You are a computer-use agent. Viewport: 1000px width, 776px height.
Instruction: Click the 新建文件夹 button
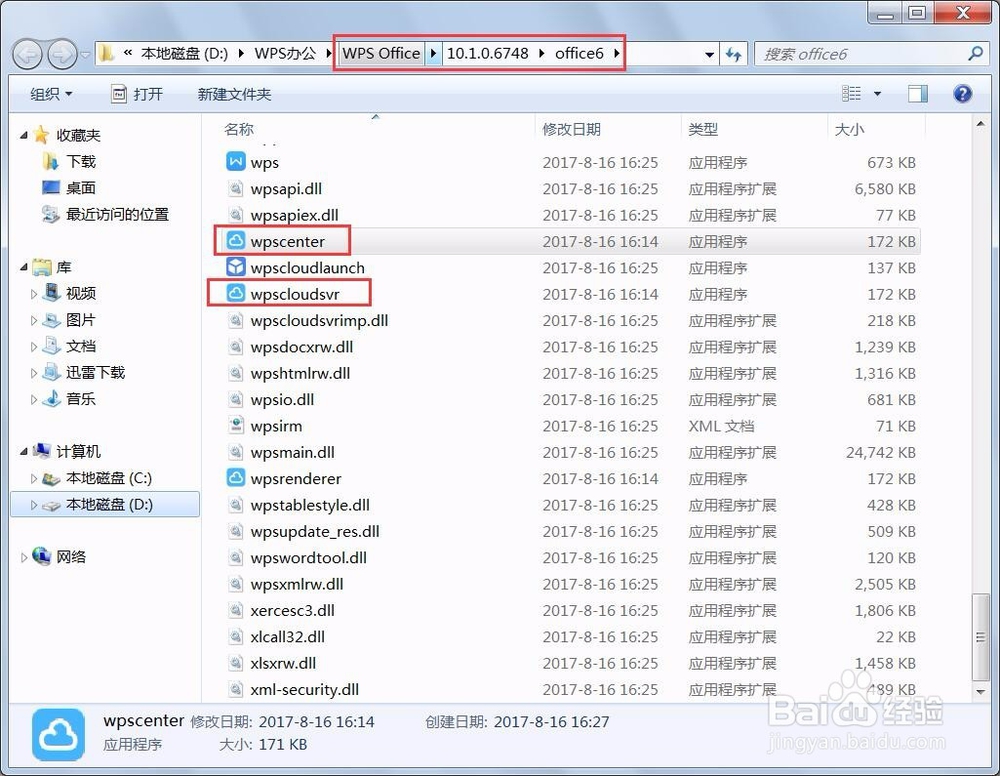click(234, 94)
